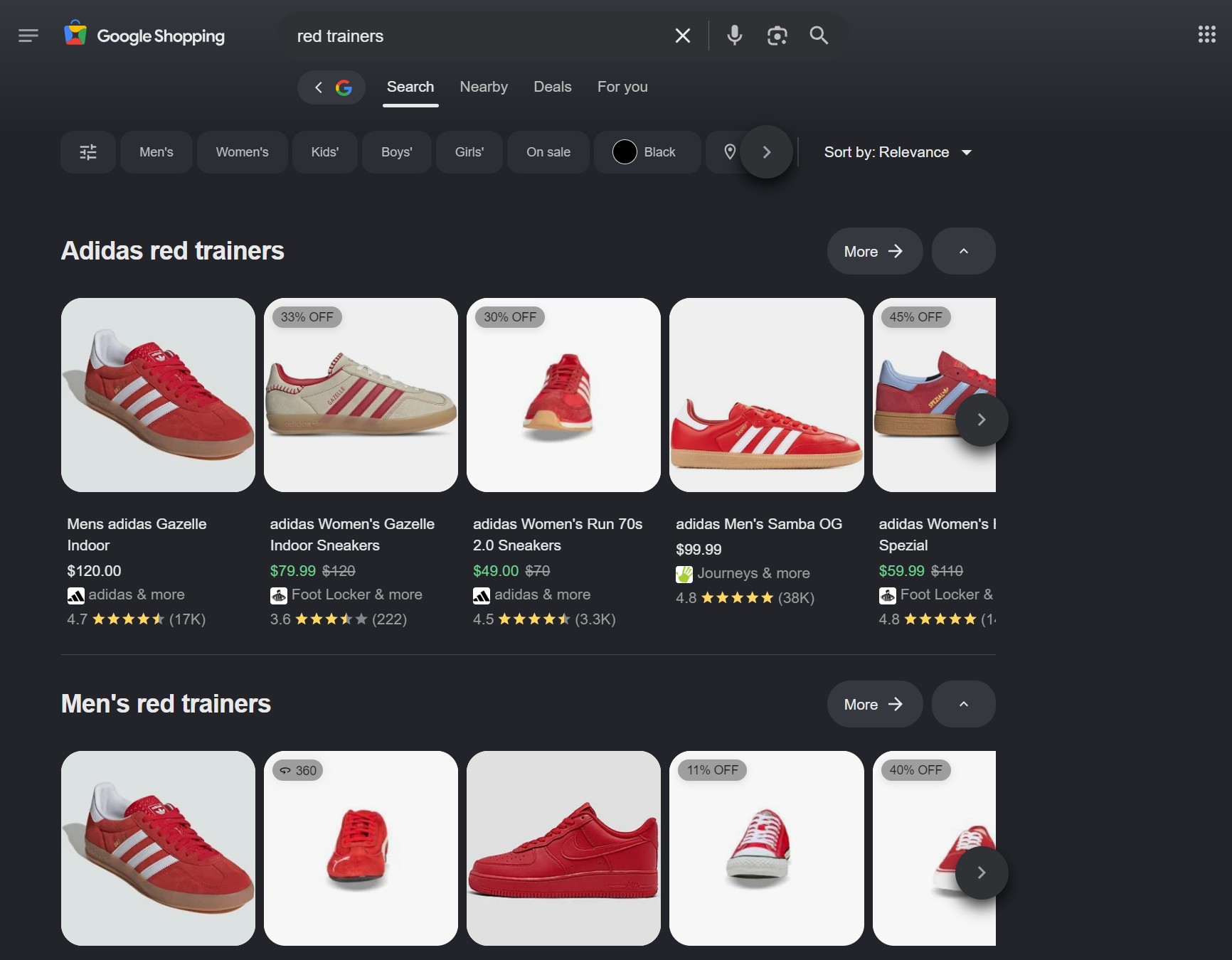
Task: Open the first Men's red trainers thumbnail
Action: [x=158, y=848]
